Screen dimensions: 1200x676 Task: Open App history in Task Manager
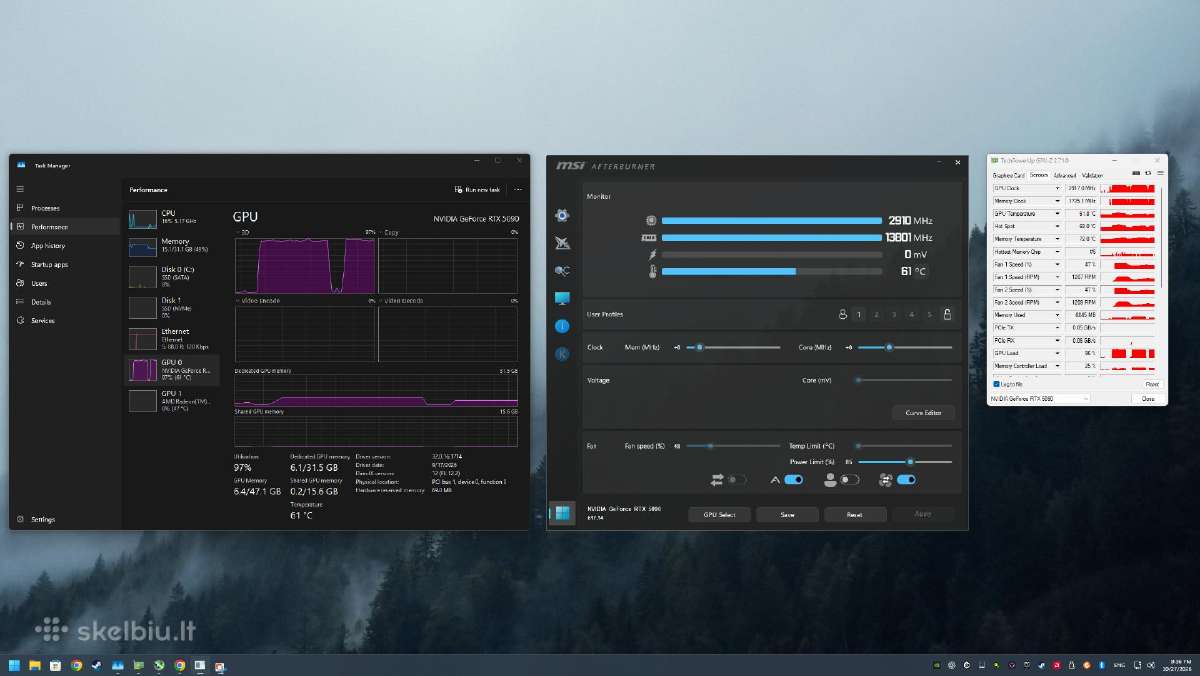coord(65,245)
